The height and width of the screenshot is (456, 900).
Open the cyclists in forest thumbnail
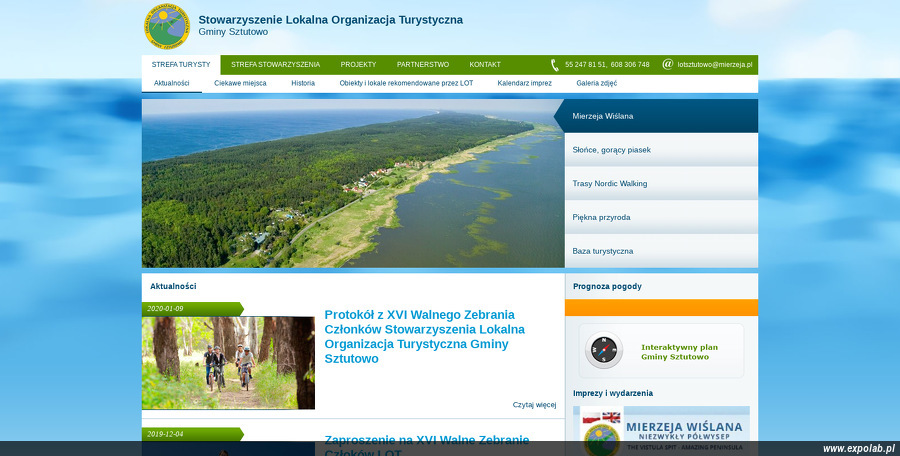coord(228,362)
